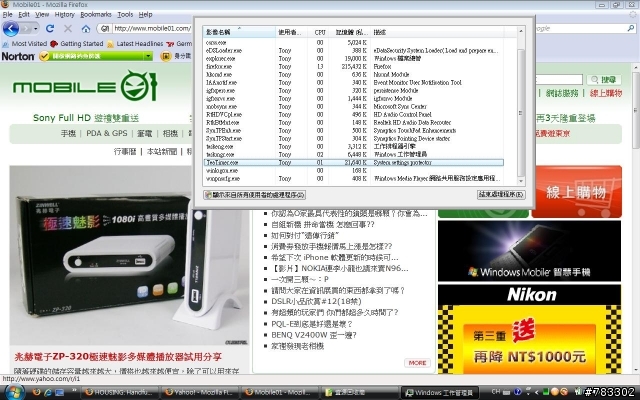Select the eDSLoader.exe process row
This screenshot has height=400, width=640.
(x=353, y=51)
